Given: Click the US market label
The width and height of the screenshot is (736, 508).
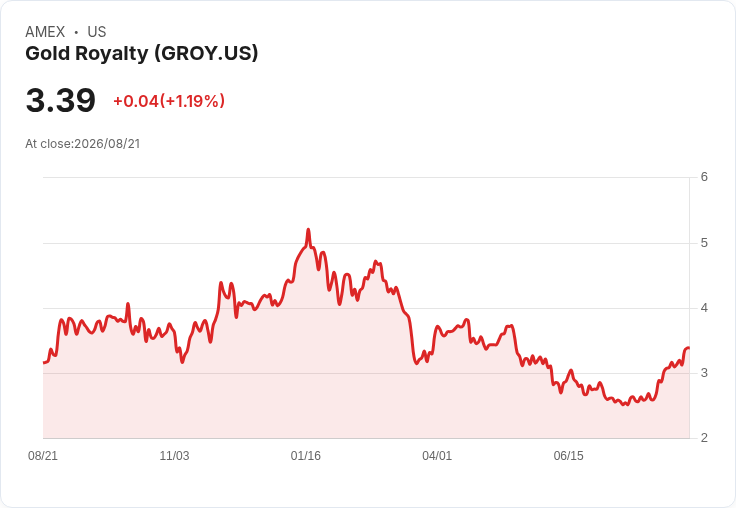Looking at the screenshot, I should (x=97, y=32).
